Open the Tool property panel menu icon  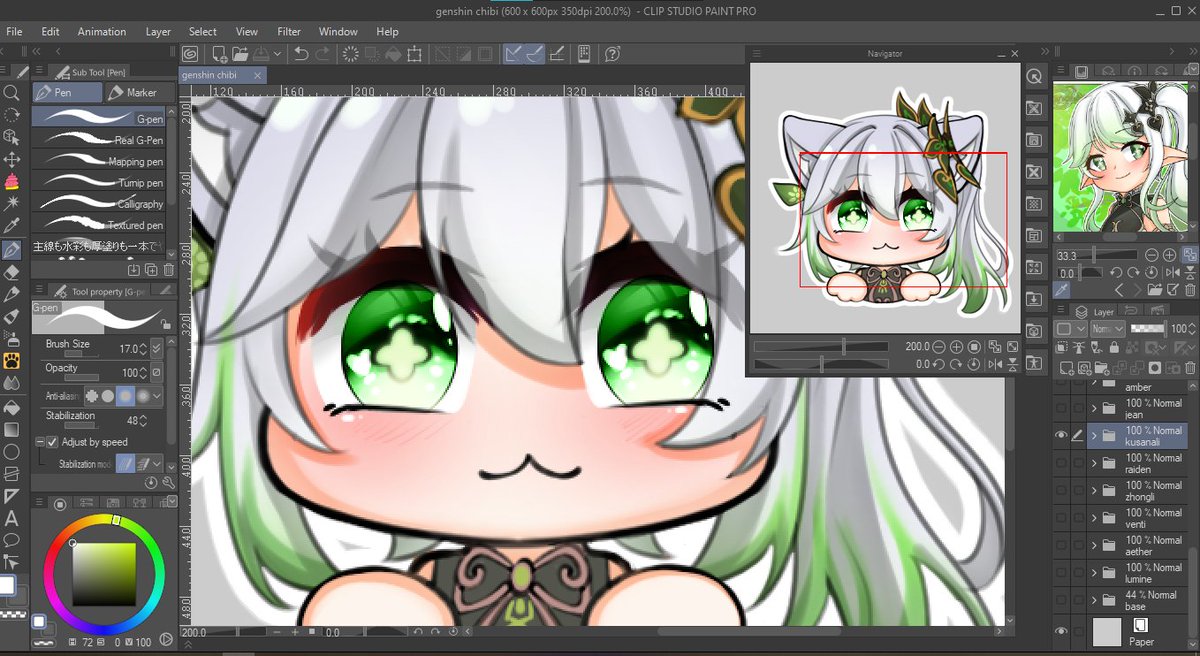(39, 291)
